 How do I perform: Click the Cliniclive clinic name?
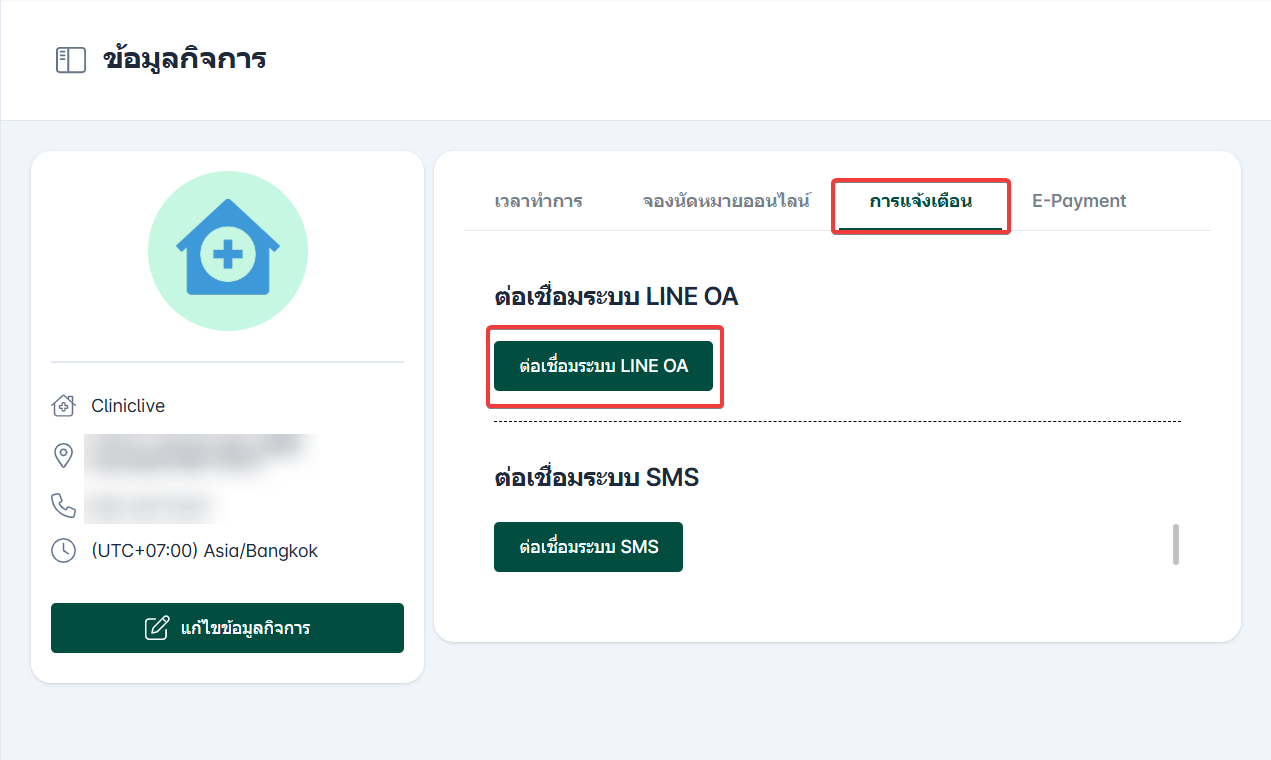[128, 406]
